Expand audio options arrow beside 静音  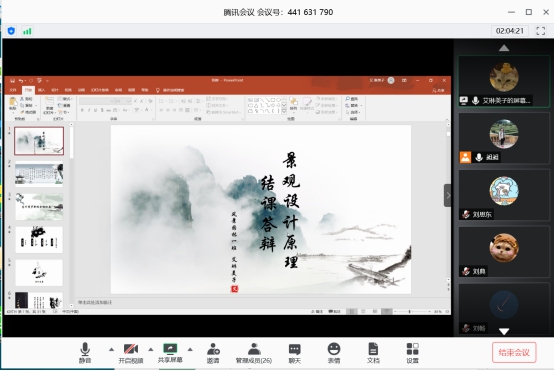(111, 349)
